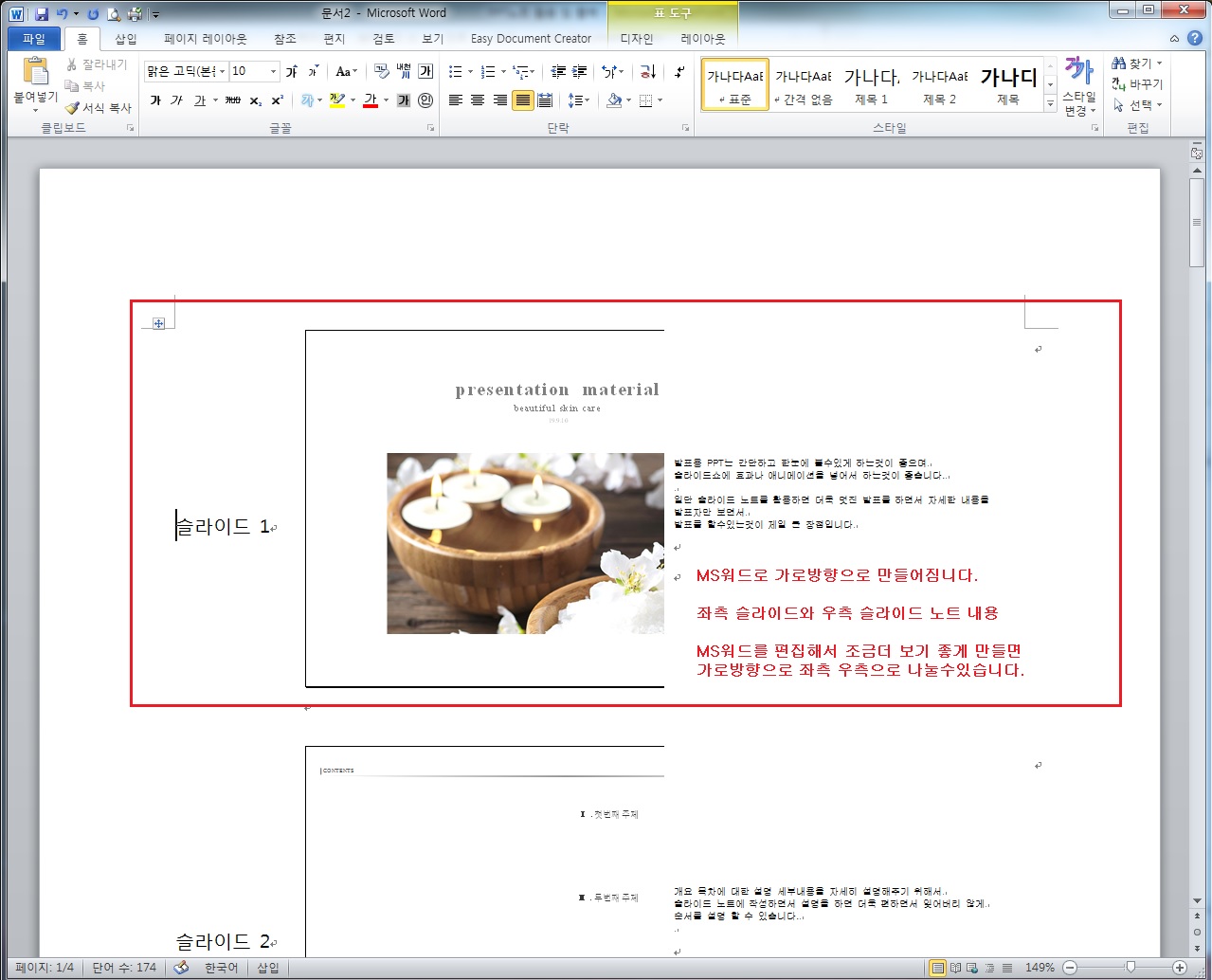The width and height of the screenshot is (1212, 980).
Task: Select the 제목 1 style
Action: coord(872,84)
